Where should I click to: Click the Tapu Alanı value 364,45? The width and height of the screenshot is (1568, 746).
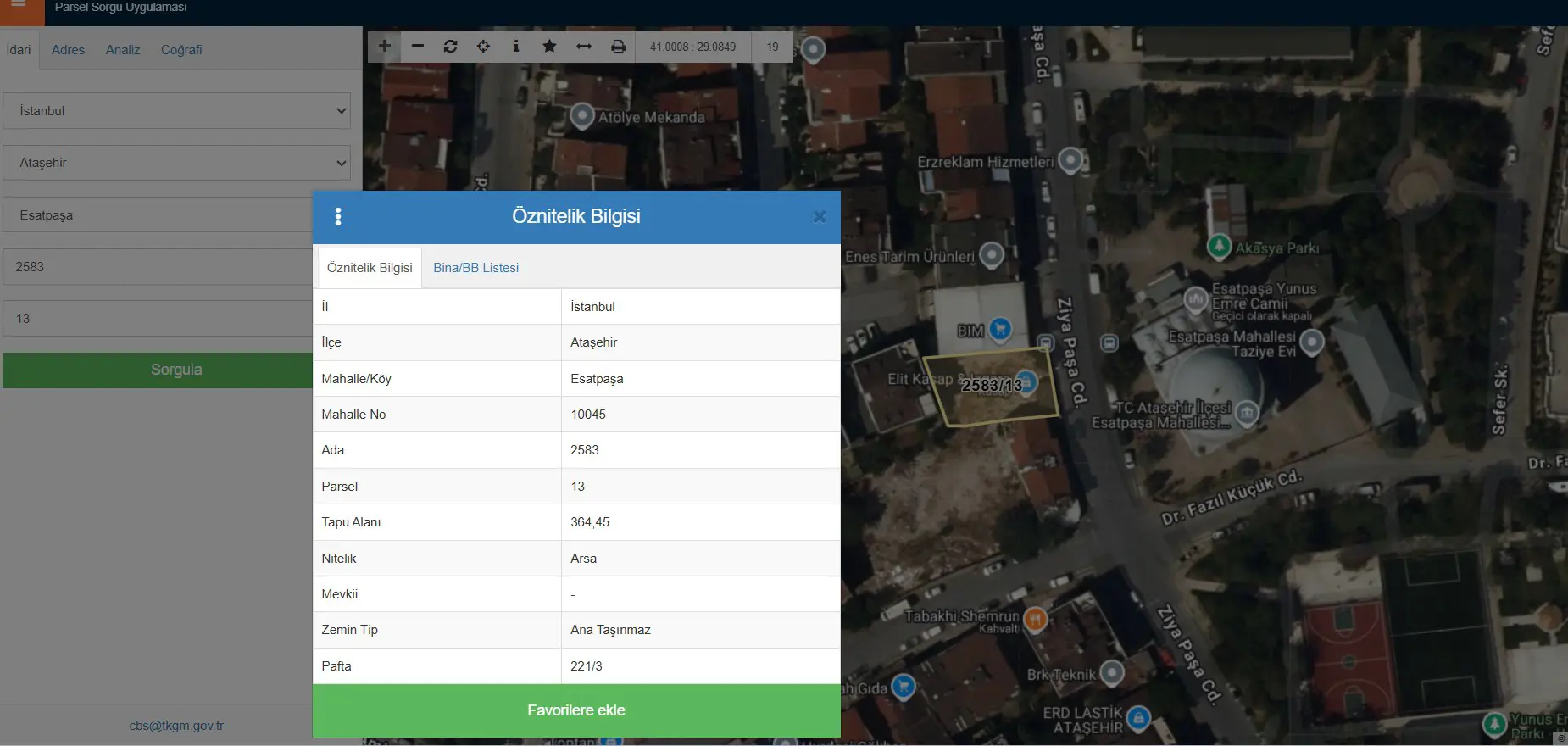point(590,522)
